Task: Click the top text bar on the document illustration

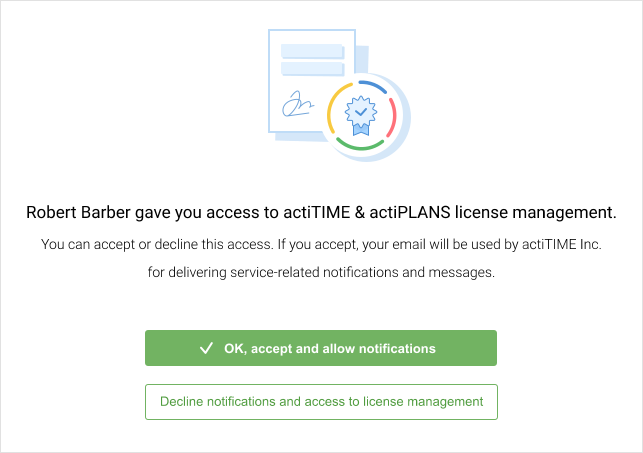Action: coord(313,49)
